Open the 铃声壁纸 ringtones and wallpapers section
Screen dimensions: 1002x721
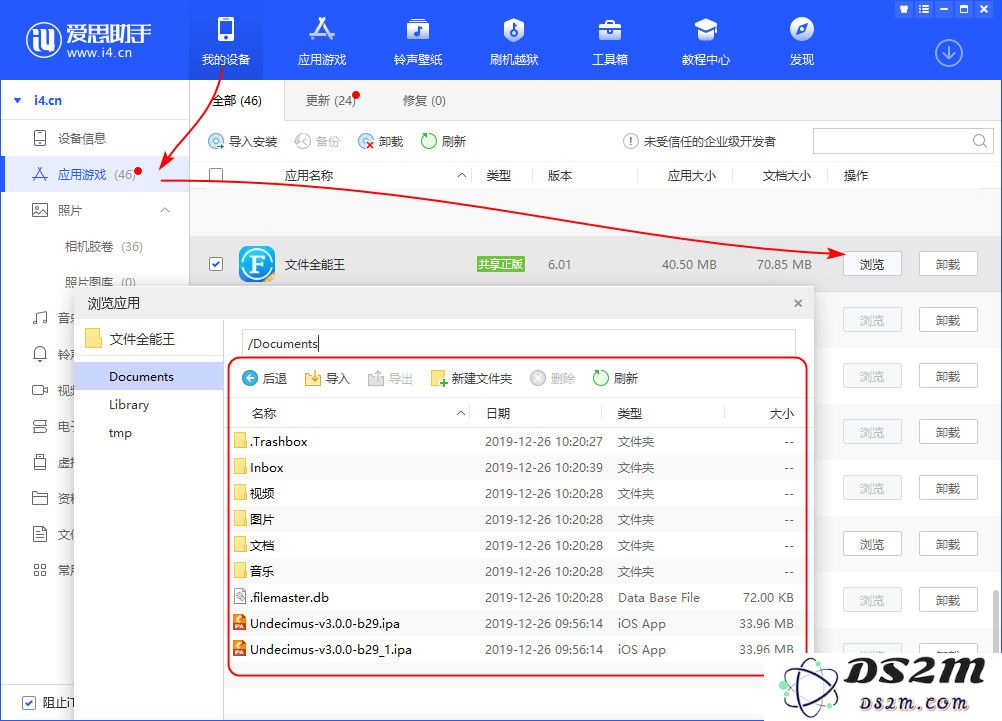pyautogui.click(x=418, y=41)
